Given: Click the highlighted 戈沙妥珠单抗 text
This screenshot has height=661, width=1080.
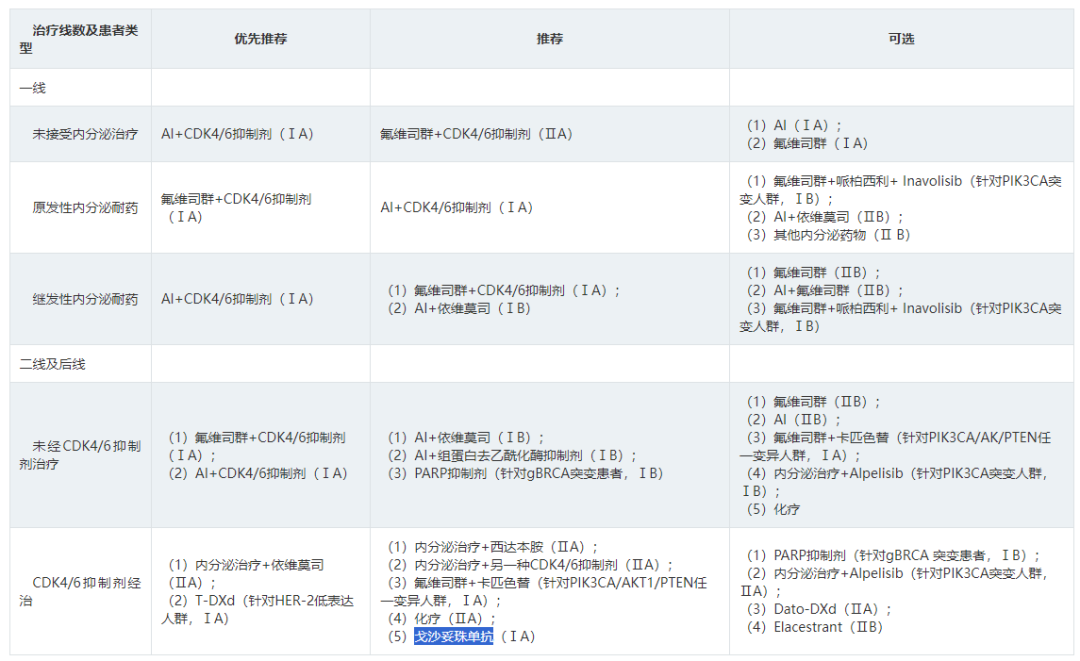Looking at the screenshot, I should 454,637.
